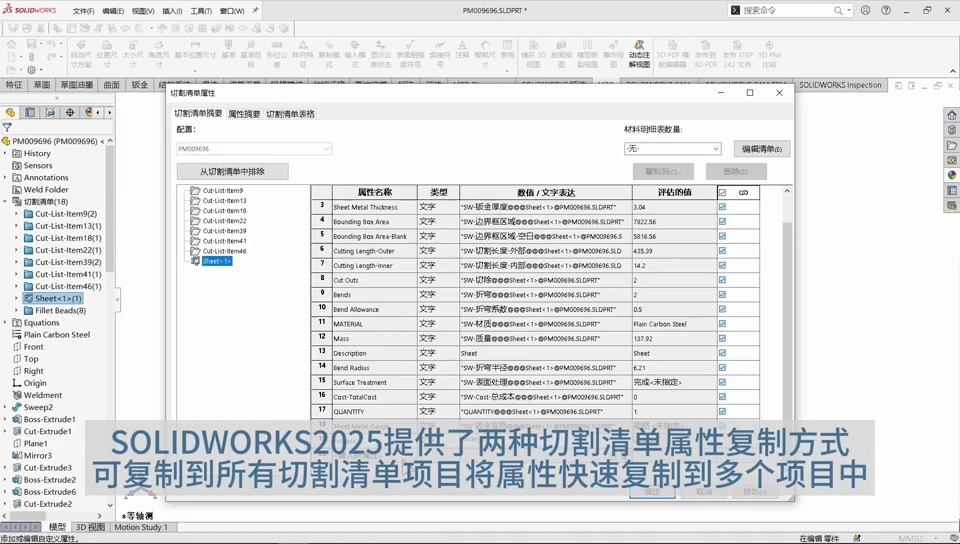Screen dimensions: 960x544
Task: Select the Location Dimension (位置尺寸) tool
Action: point(107,54)
